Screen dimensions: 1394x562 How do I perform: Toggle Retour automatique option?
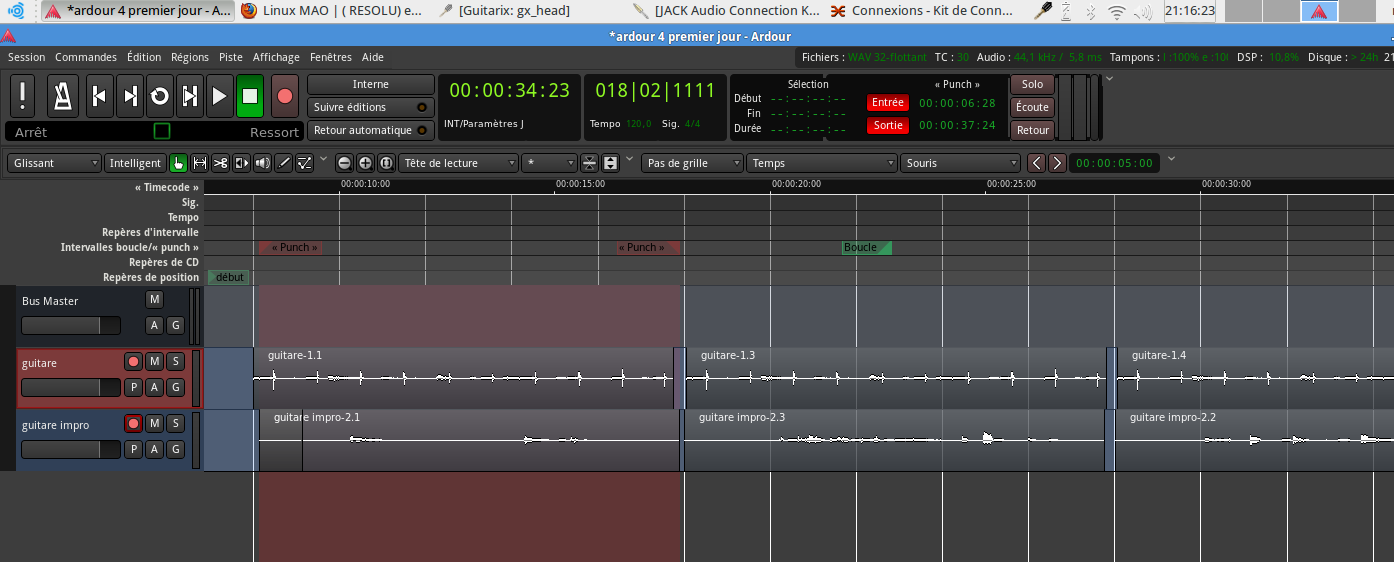(x=370, y=130)
